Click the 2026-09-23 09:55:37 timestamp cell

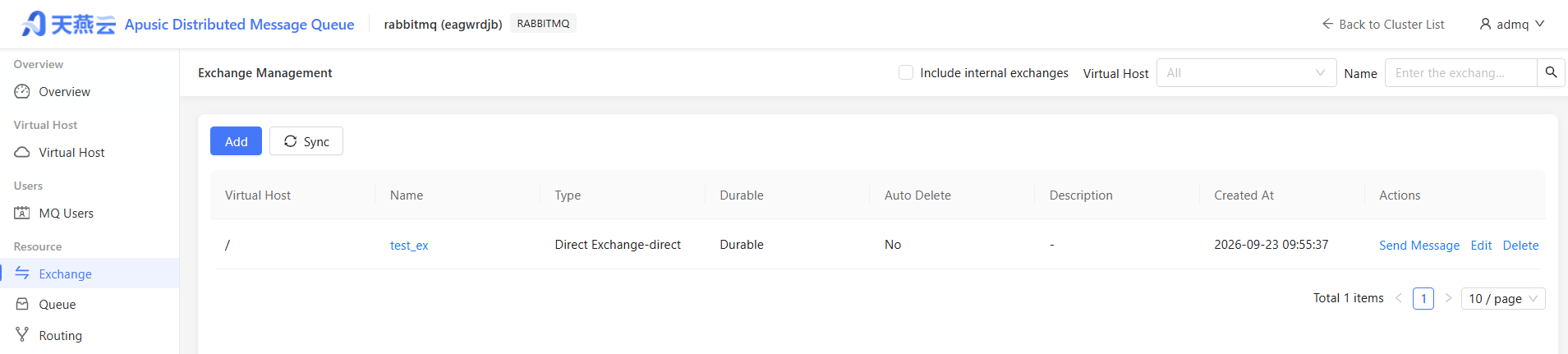point(1271,244)
